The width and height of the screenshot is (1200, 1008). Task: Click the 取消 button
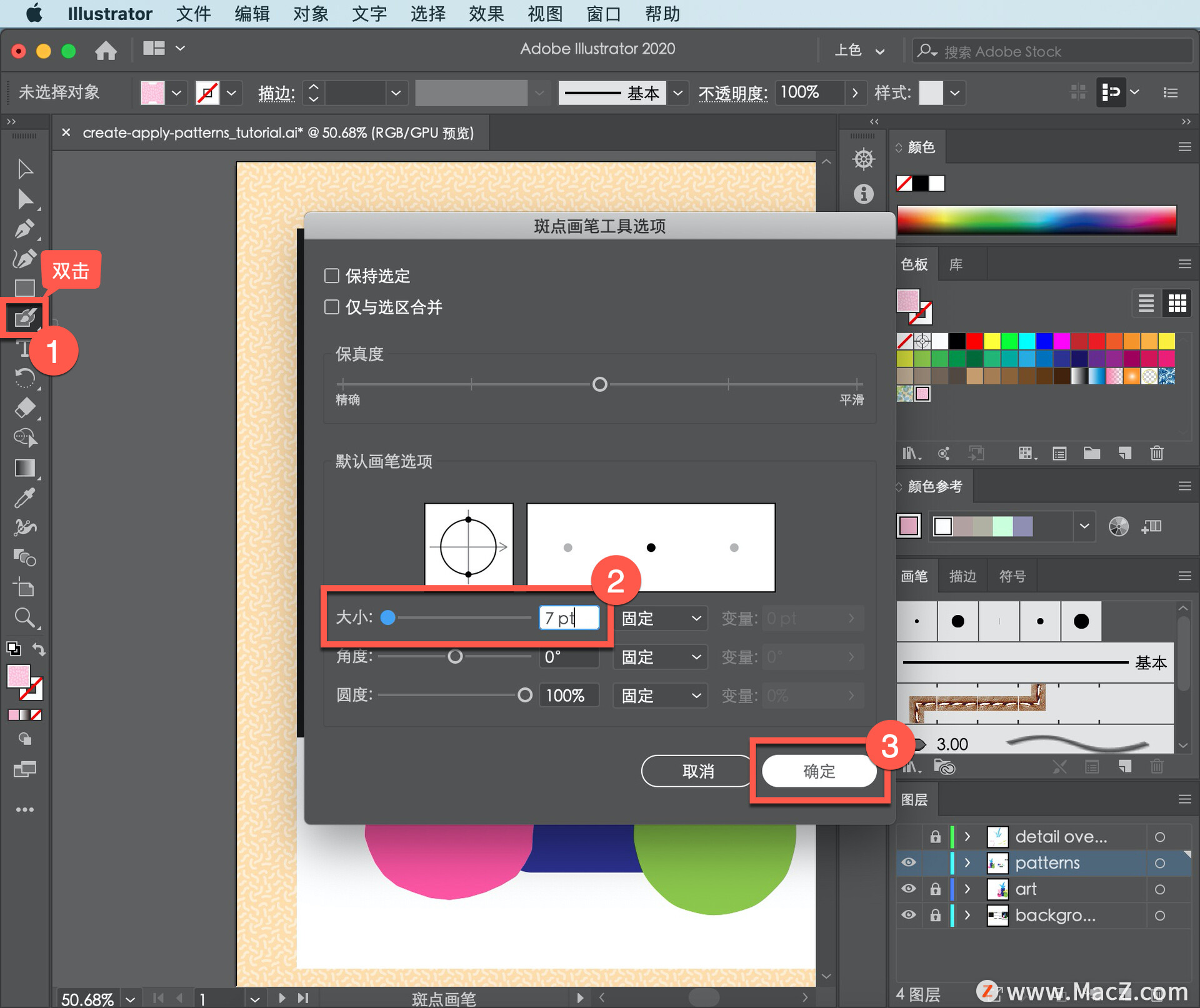coord(697,771)
